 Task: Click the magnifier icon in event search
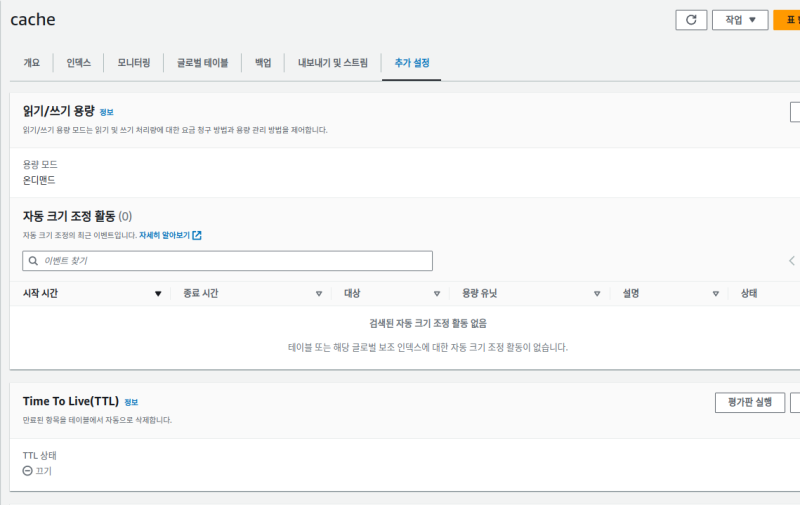coord(33,260)
